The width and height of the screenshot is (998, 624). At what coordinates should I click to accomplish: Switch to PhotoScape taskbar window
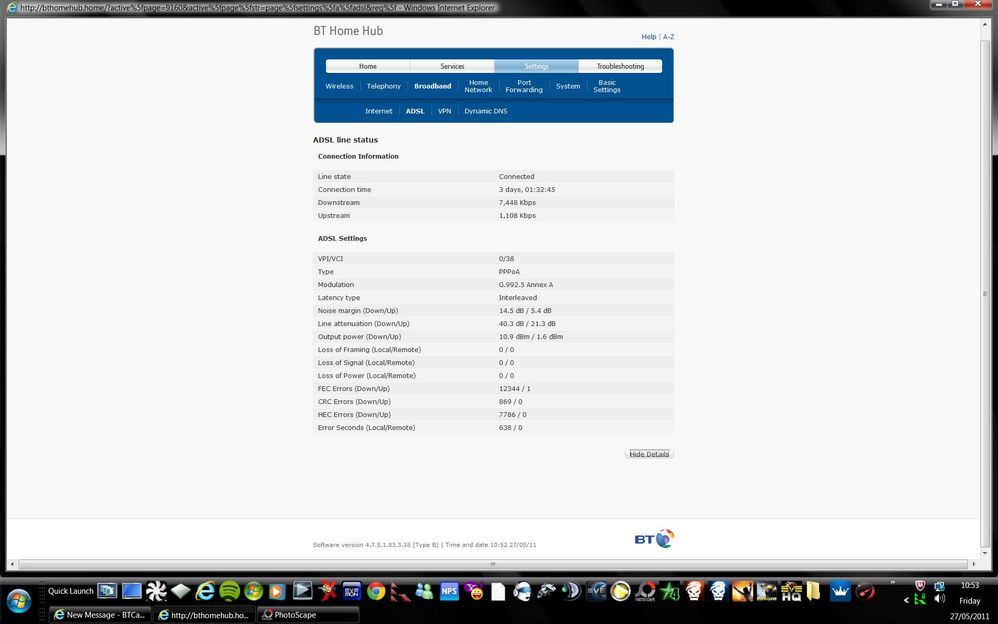point(309,615)
